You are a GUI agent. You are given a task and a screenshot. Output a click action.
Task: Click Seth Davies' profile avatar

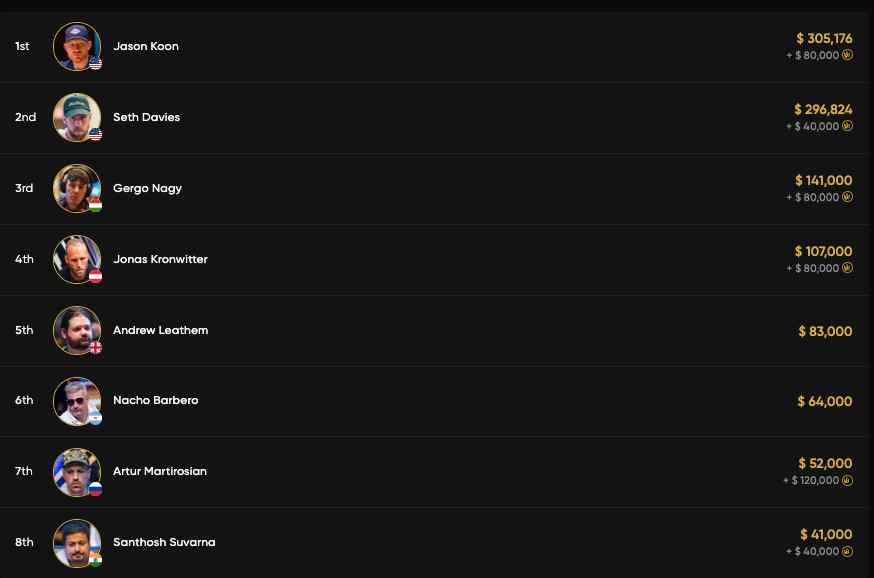tap(77, 117)
